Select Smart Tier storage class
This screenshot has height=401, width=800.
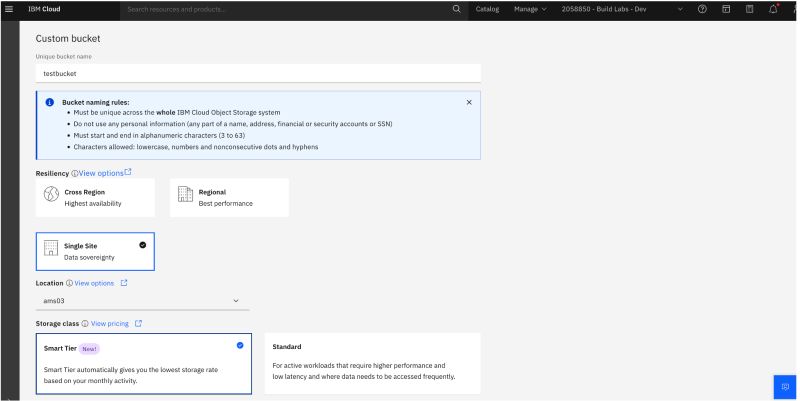(x=144, y=364)
